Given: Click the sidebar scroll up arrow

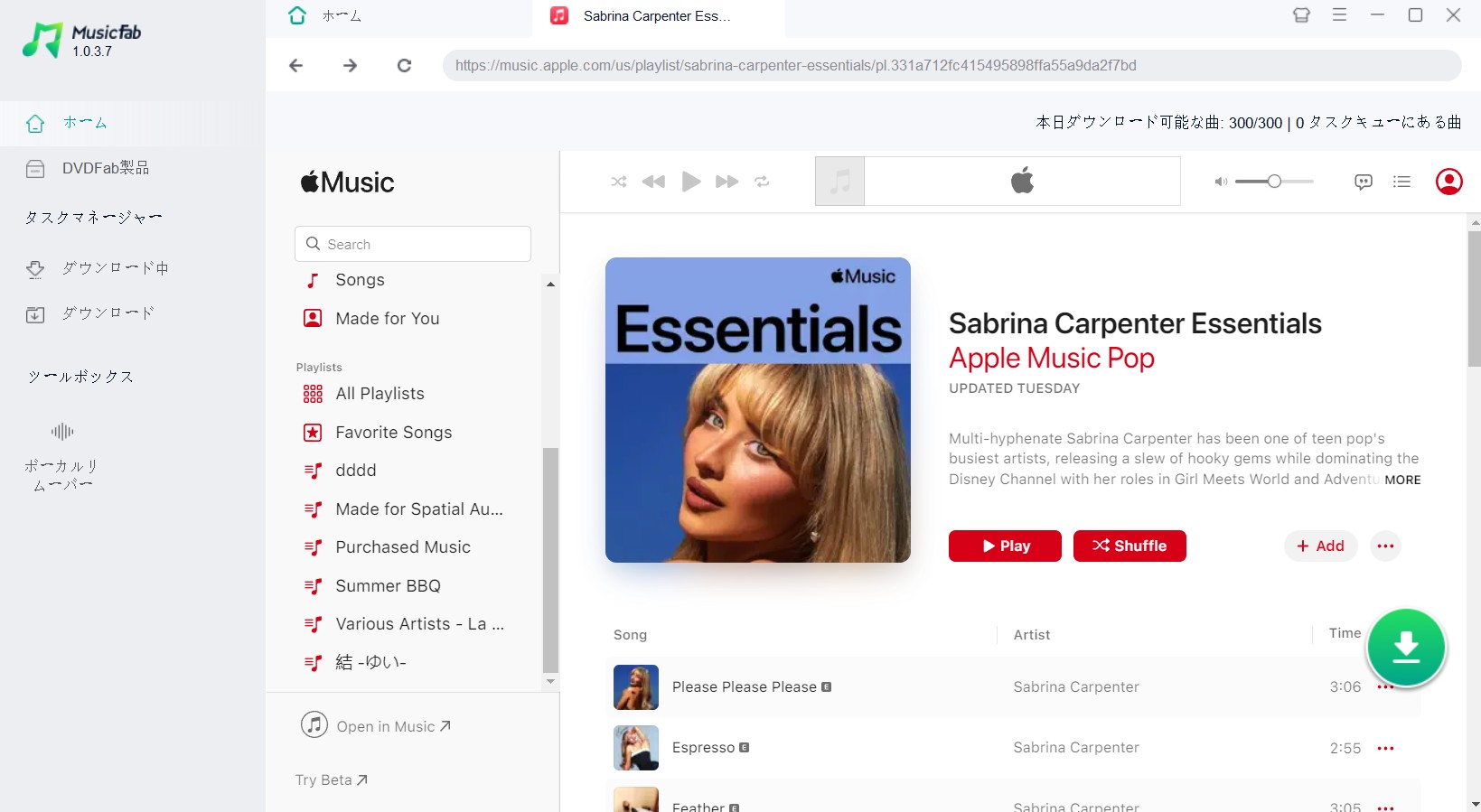Looking at the screenshot, I should [x=550, y=284].
